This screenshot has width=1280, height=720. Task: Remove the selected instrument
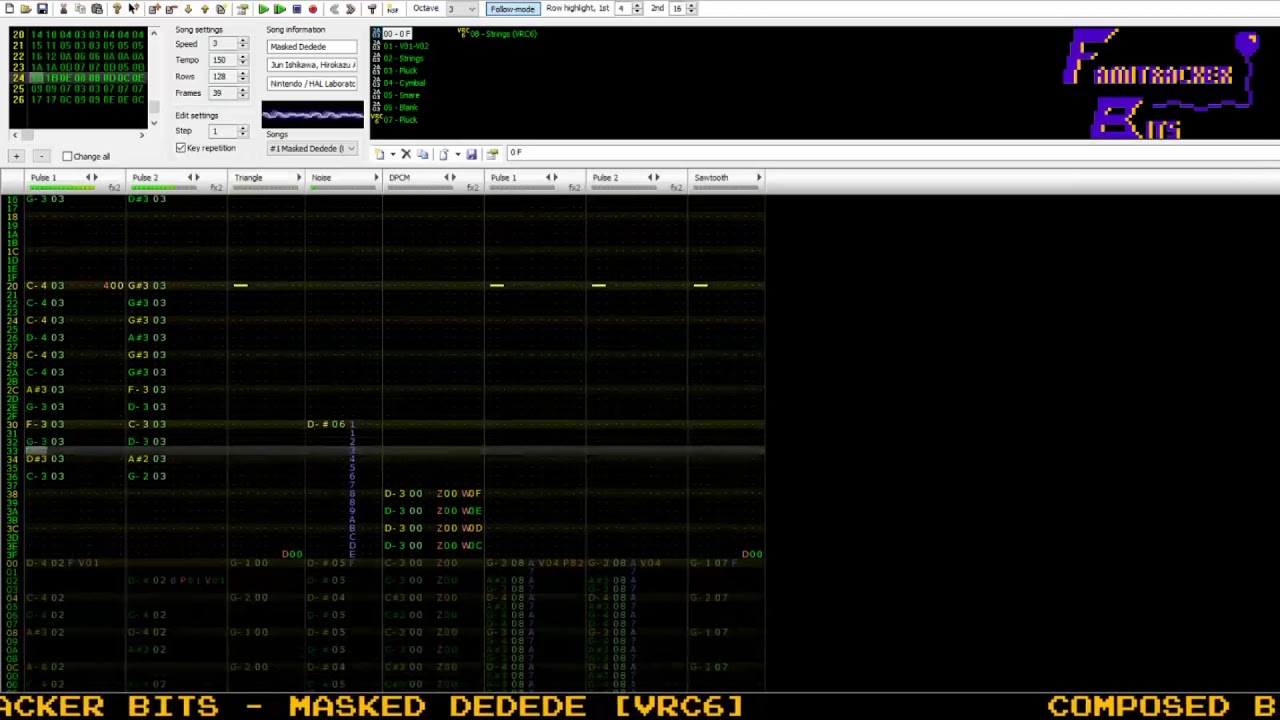pos(406,154)
